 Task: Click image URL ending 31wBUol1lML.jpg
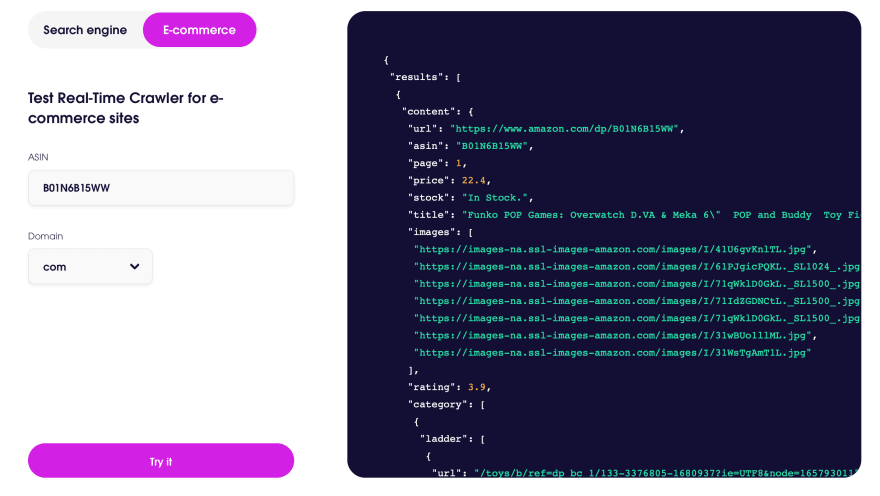(x=613, y=336)
